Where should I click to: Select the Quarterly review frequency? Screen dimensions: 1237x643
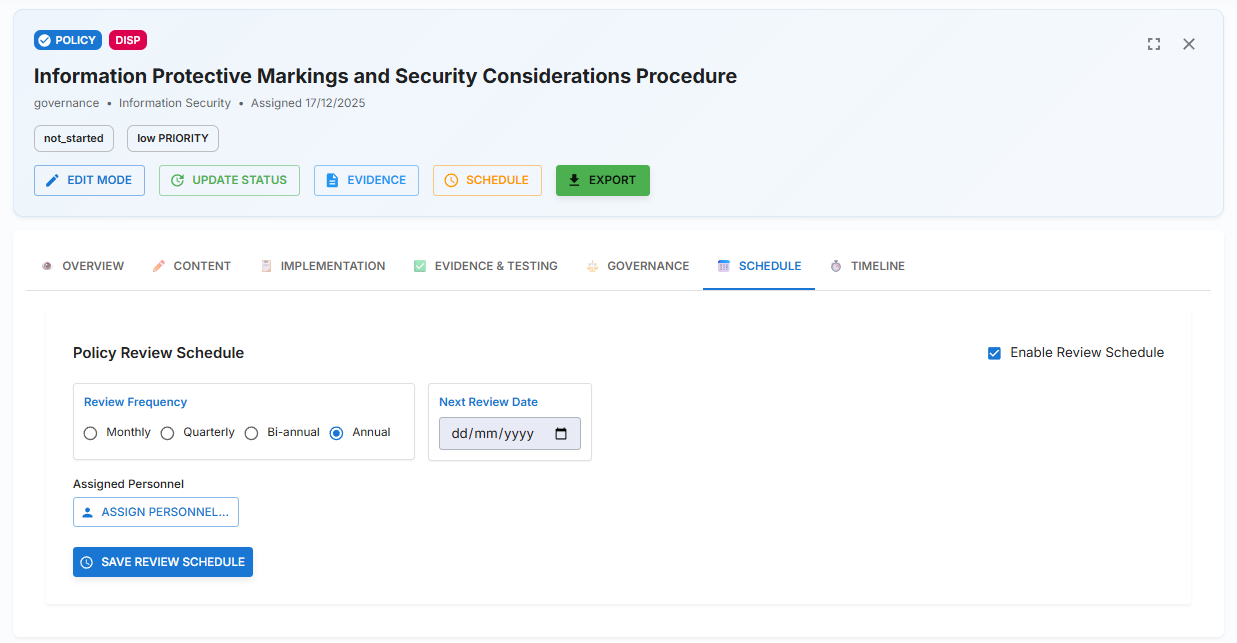click(168, 433)
